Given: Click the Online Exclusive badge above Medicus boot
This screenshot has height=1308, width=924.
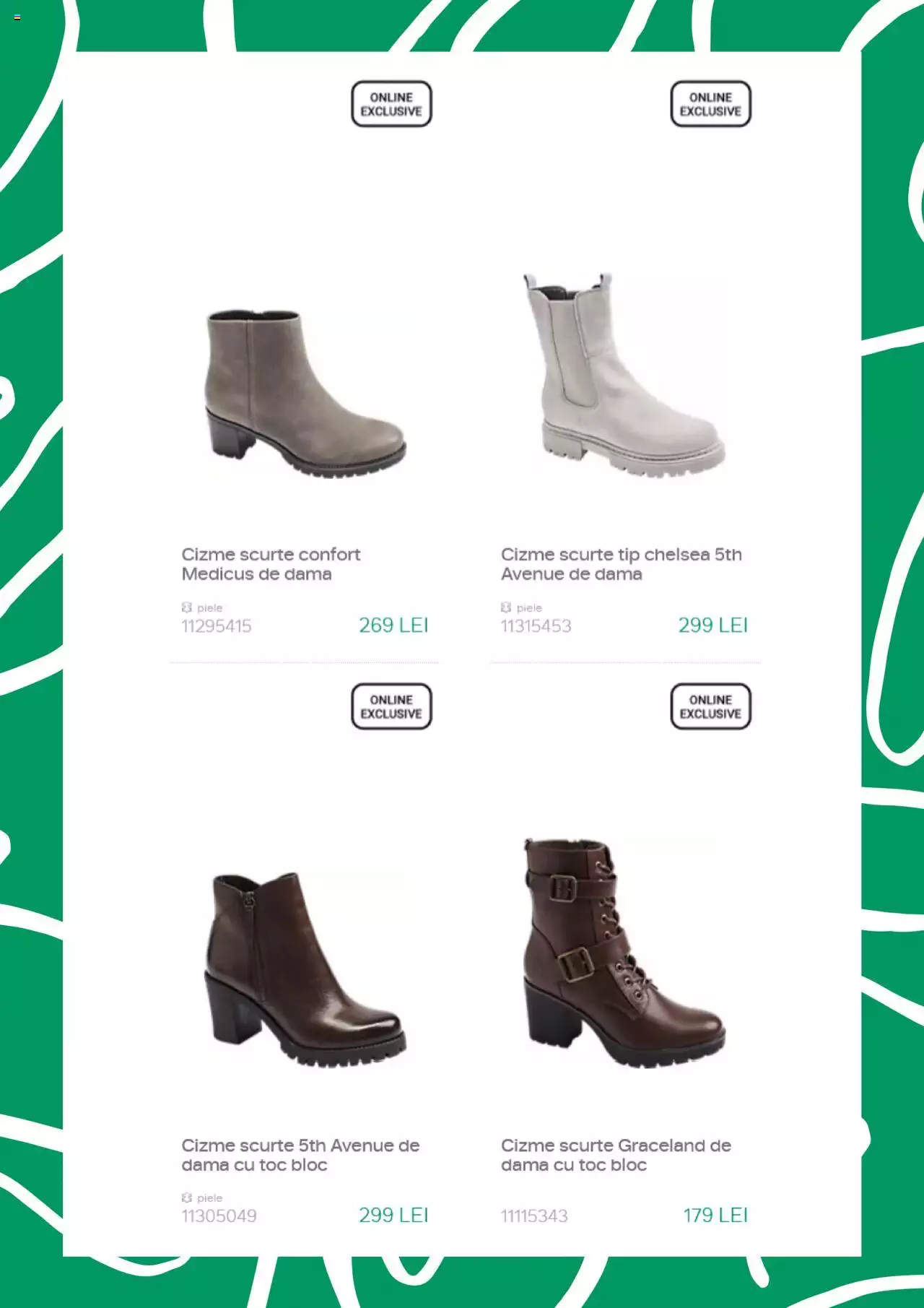Looking at the screenshot, I should tap(391, 104).
